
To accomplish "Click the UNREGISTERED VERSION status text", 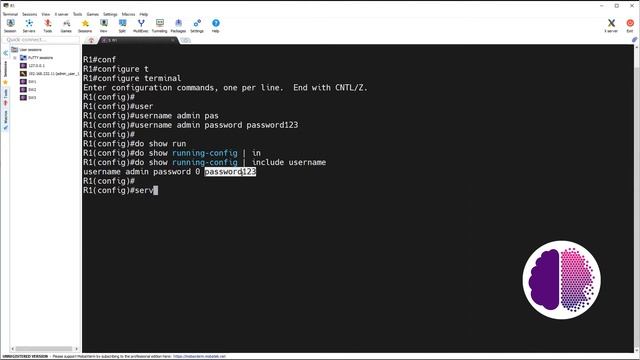I will click(25, 356).
